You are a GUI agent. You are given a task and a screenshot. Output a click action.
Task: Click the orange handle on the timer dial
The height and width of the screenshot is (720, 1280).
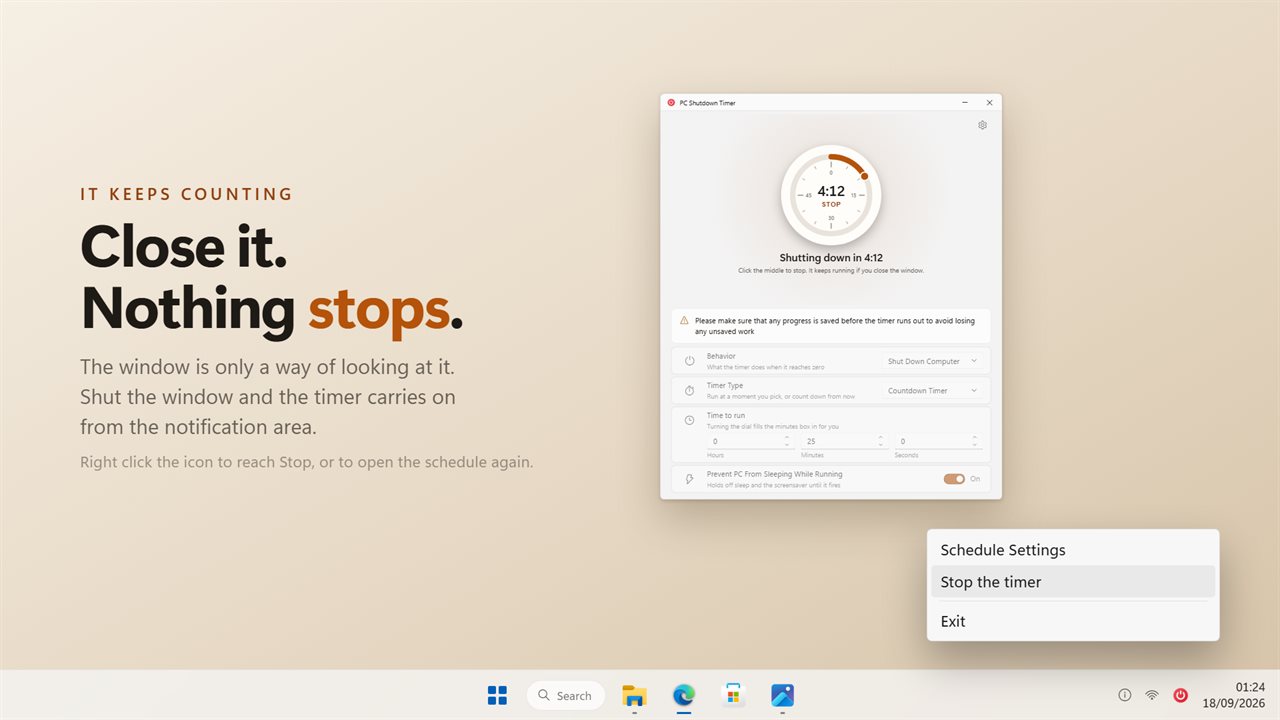tap(865, 176)
